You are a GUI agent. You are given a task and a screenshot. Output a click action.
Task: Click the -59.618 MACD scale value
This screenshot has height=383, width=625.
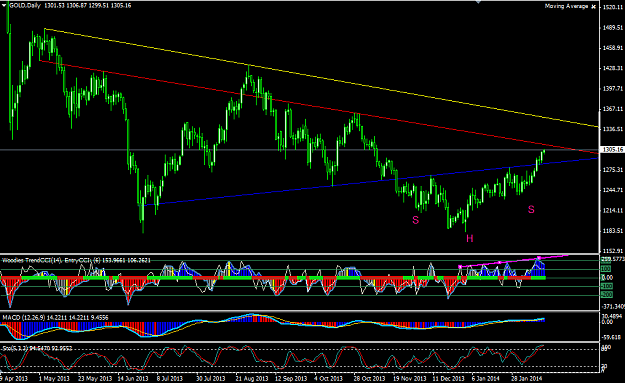[611, 337]
